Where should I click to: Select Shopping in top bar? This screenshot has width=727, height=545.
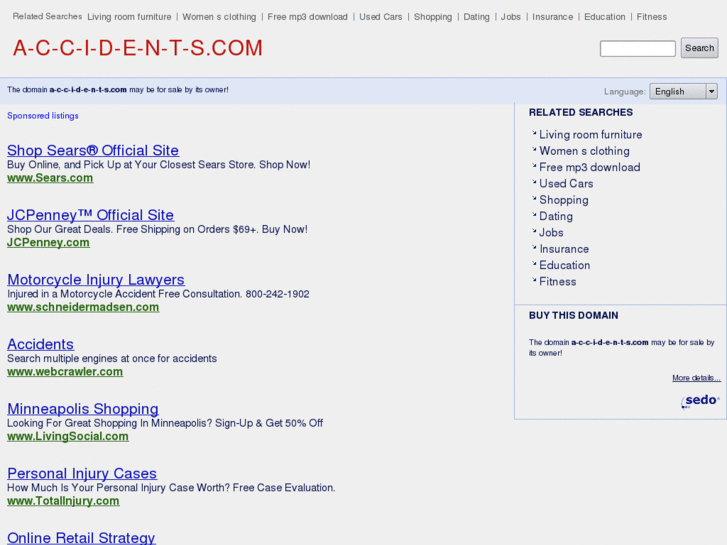pyautogui.click(x=433, y=17)
